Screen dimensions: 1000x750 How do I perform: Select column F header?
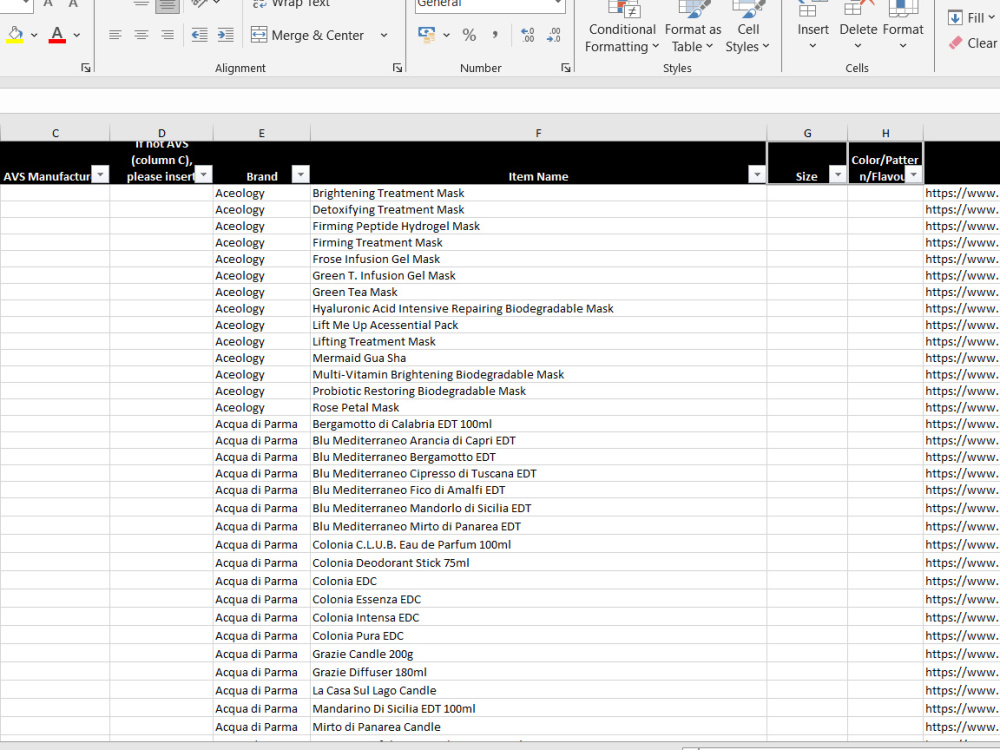tap(538, 133)
